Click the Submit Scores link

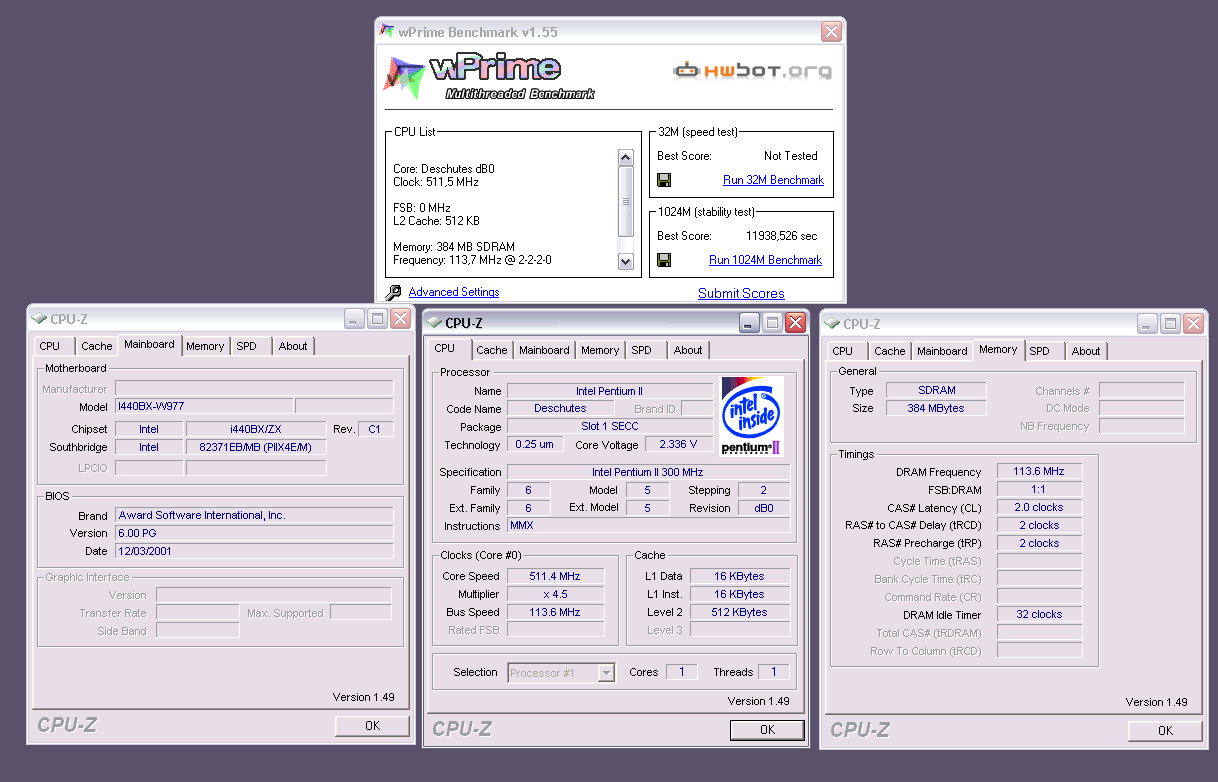741,293
